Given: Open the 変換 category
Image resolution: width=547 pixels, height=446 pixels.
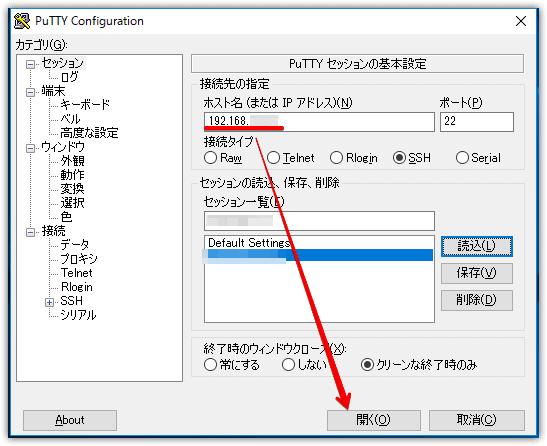Looking at the screenshot, I should [x=72, y=189].
